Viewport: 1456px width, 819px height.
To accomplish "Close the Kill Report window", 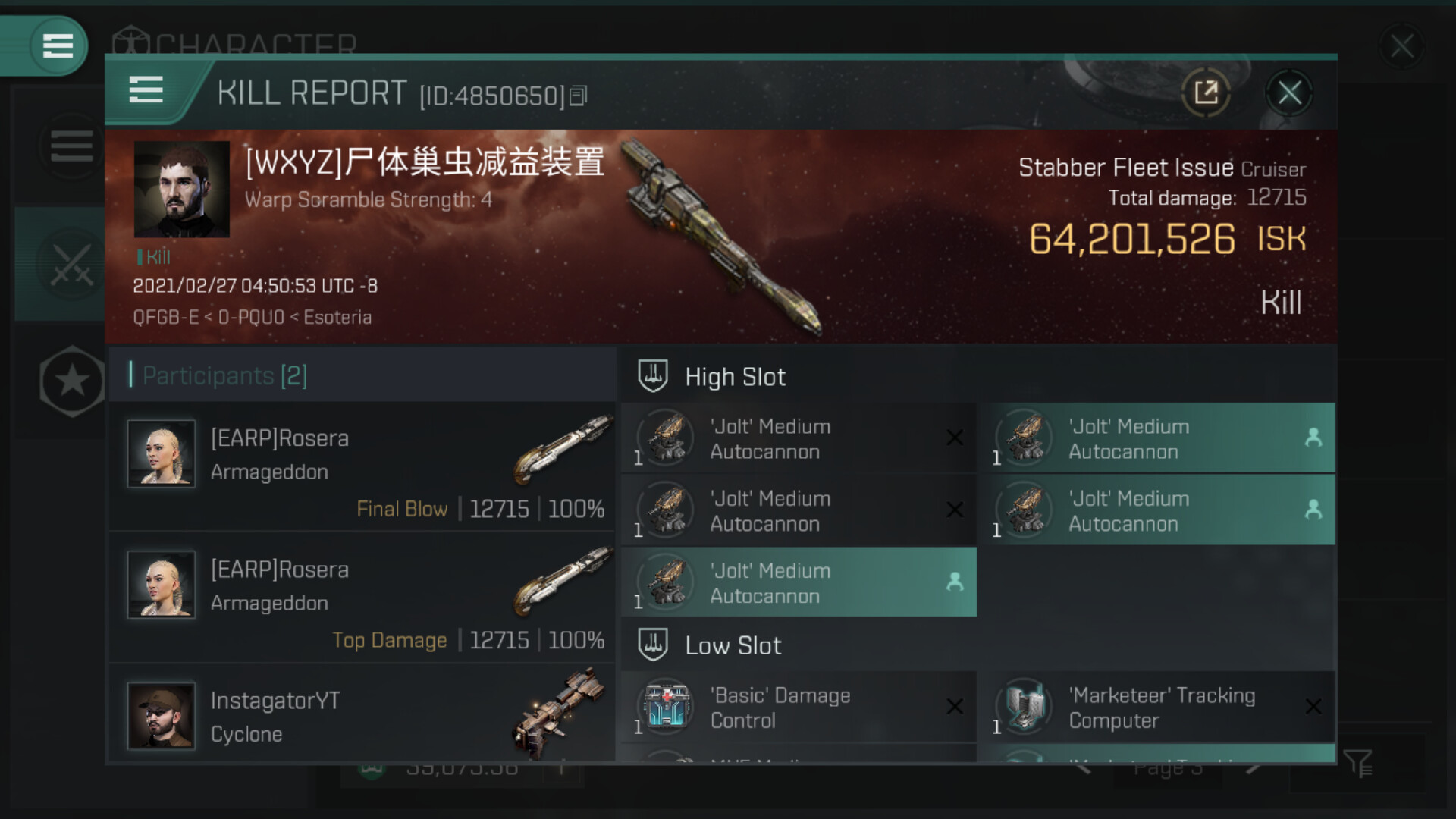I will [x=1289, y=93].
